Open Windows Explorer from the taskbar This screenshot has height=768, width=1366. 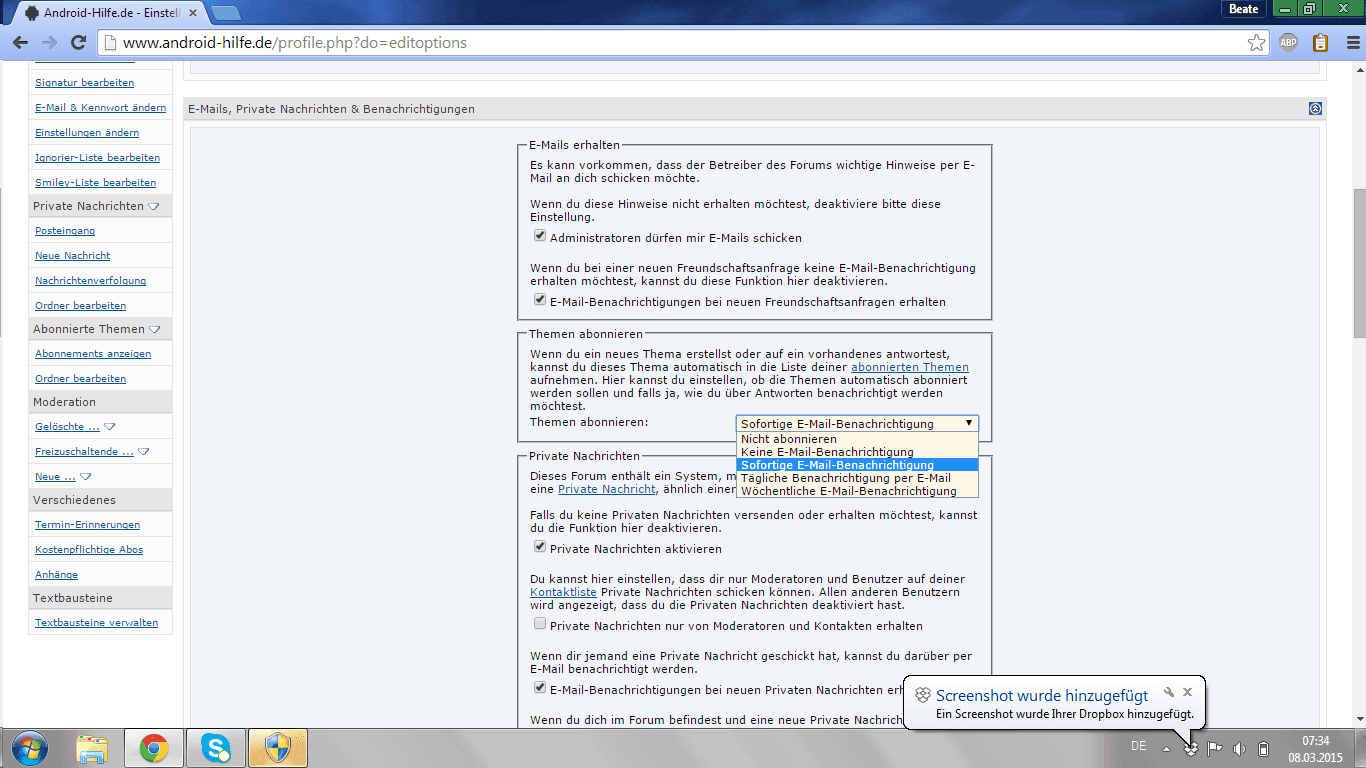pos(92,748)
